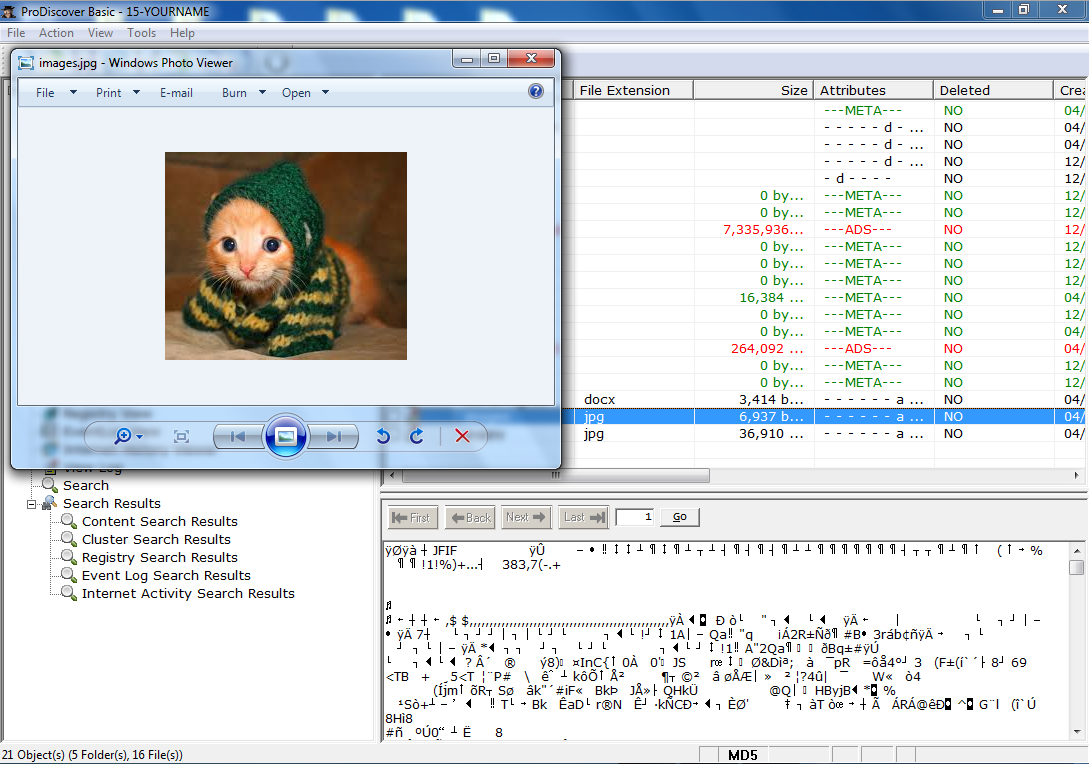Rotate the image counterclockwise
The height and width of the screenshot is (764, 1089).
click(x=383, y=436)
